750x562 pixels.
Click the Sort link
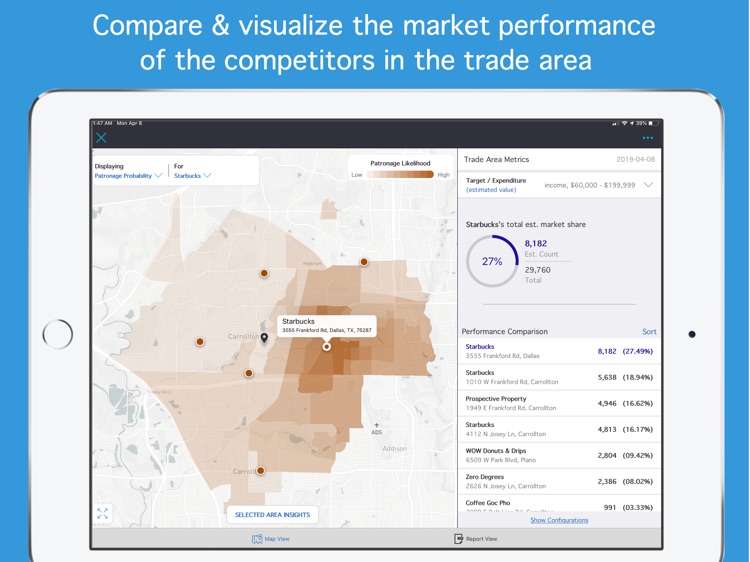coord(649,331)
